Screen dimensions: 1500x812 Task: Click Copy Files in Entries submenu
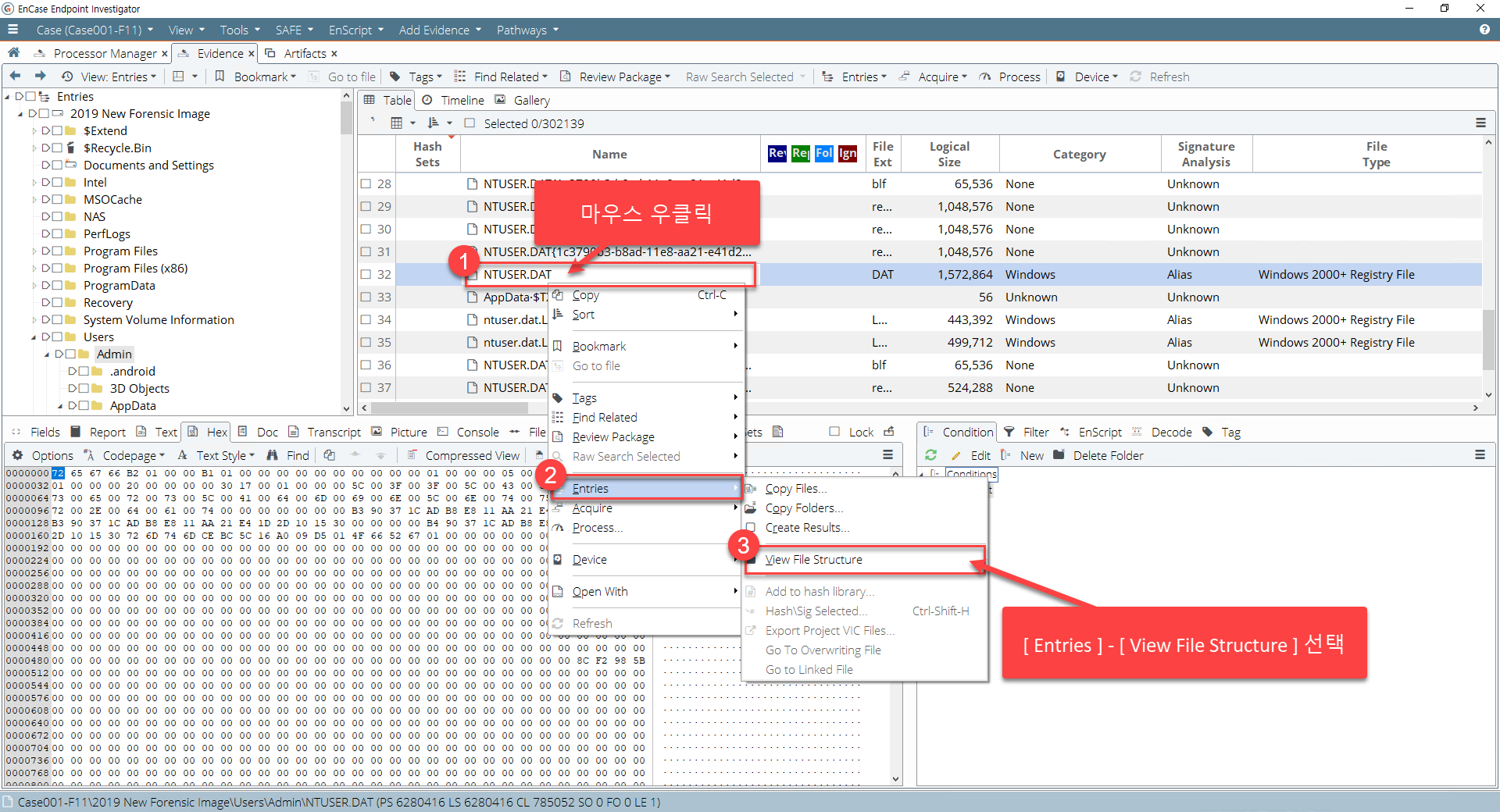click(795, 489)
